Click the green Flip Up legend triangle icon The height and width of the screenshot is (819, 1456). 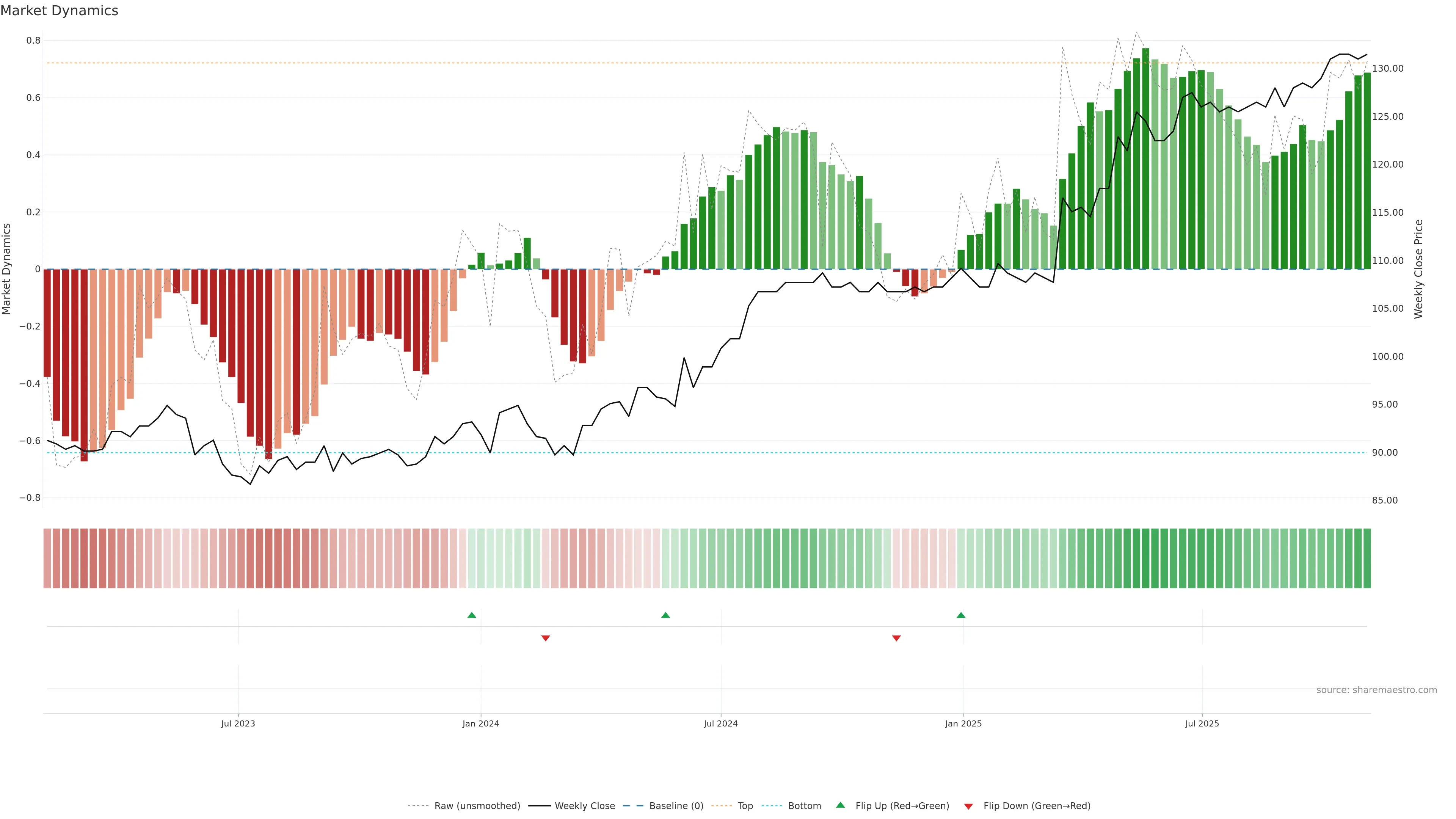tap(841, 805)
